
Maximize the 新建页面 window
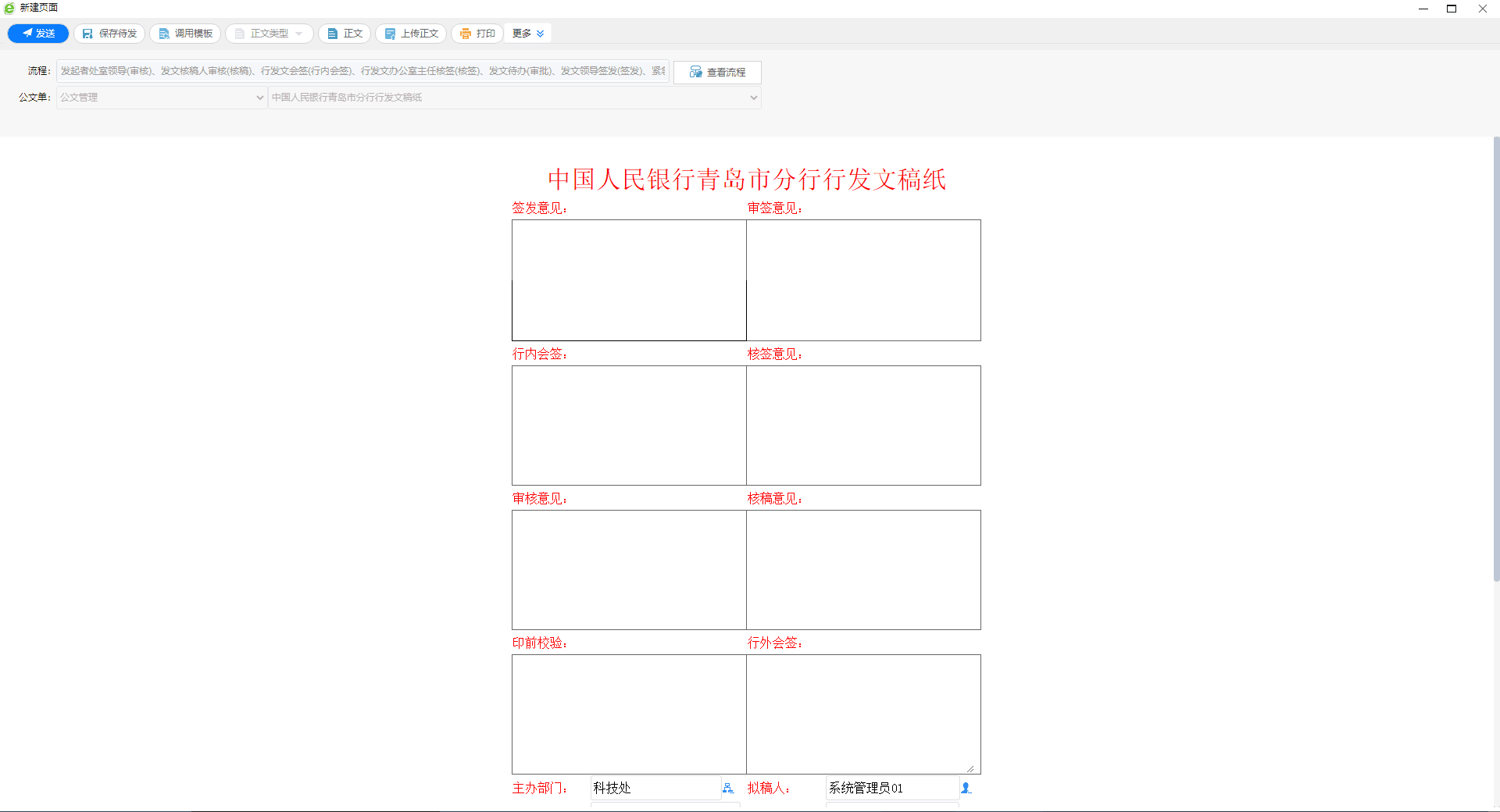pyautogui.click(x=1452, y=9)
